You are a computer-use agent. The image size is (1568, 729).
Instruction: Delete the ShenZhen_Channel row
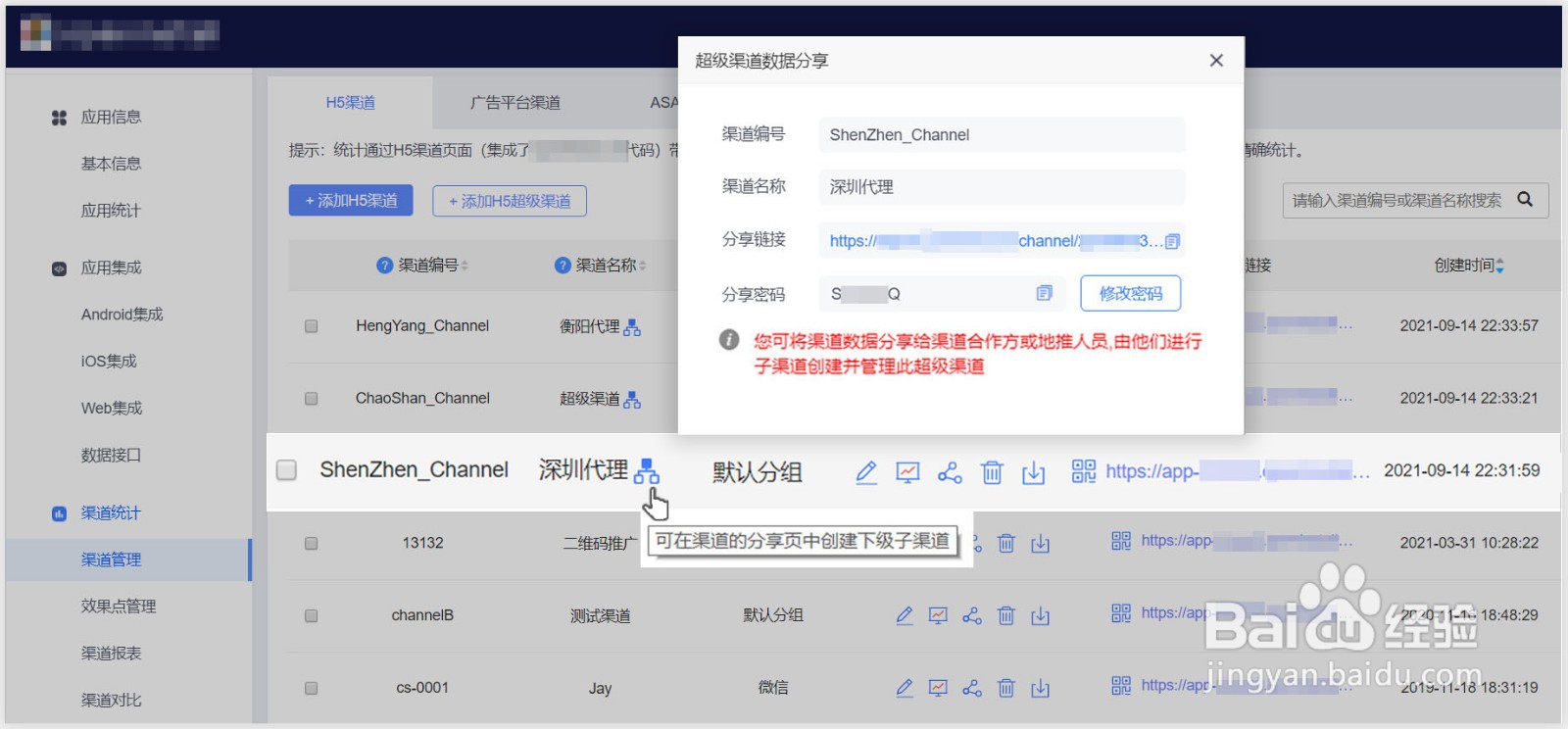[992, 473]
